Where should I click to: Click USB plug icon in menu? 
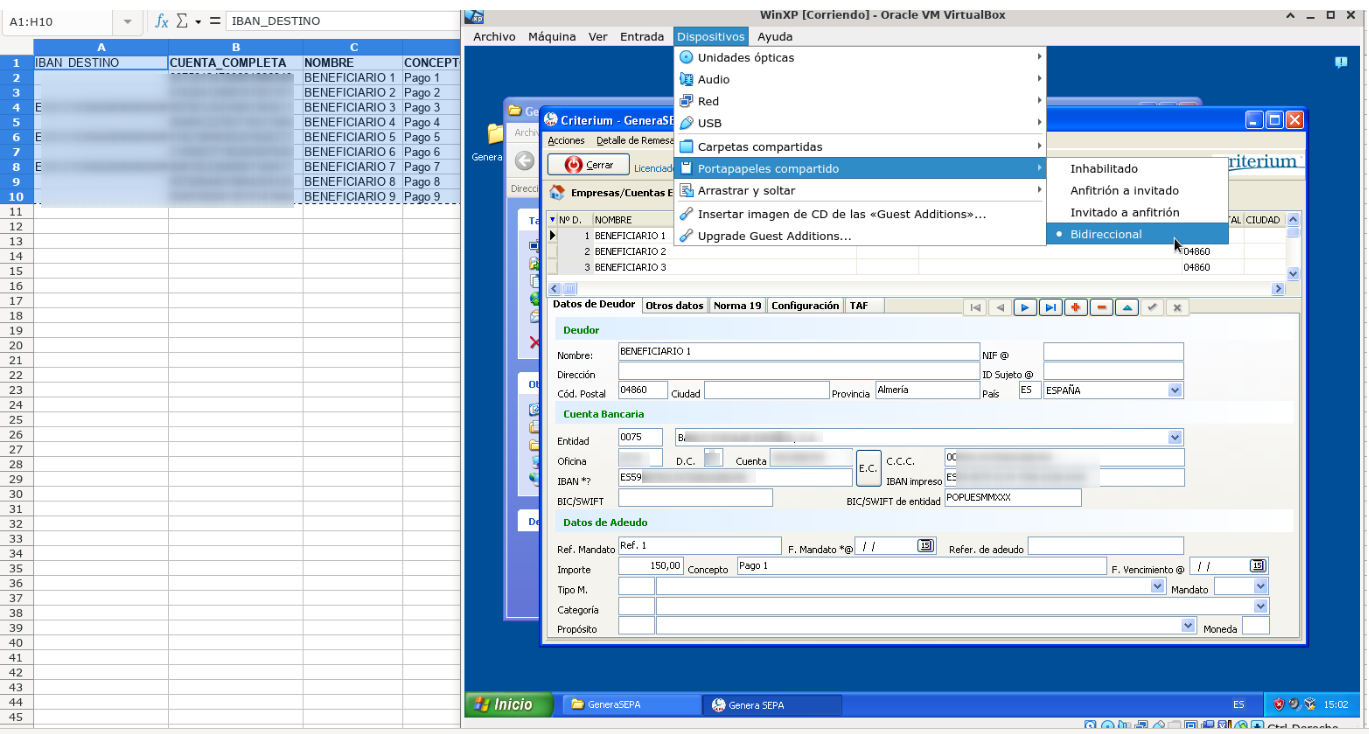click(686, 123)
